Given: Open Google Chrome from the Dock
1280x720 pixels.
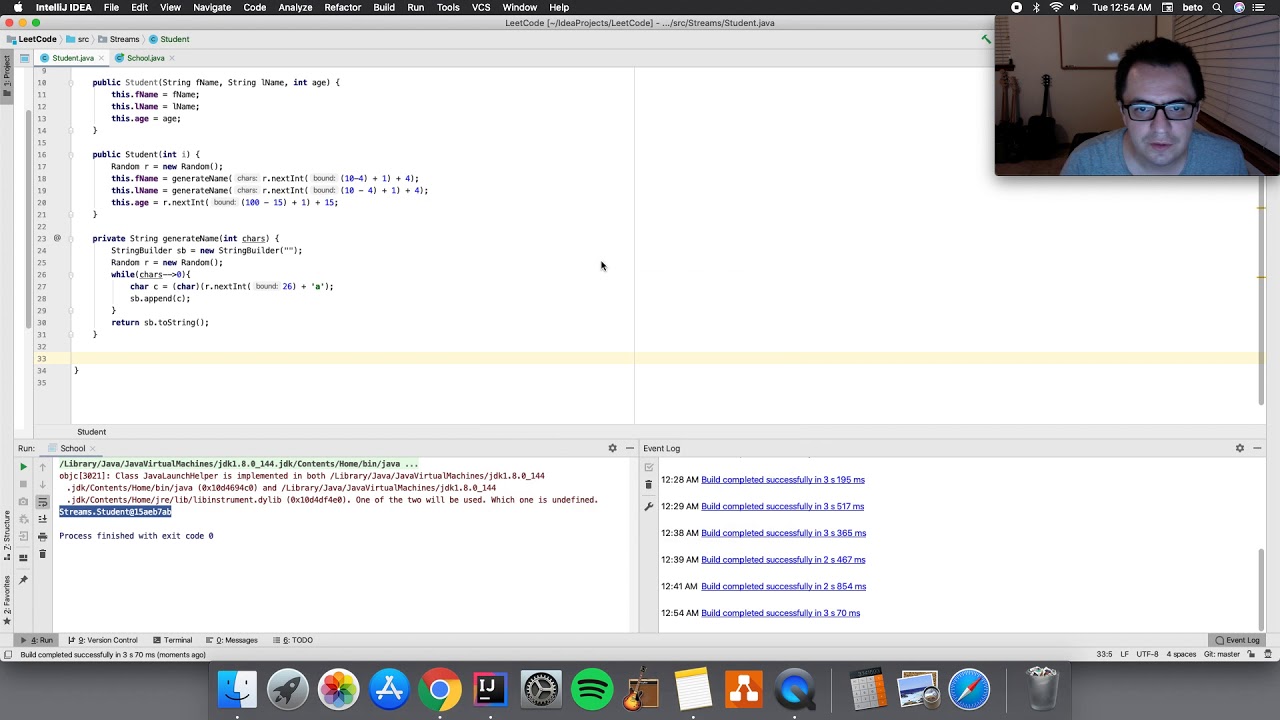Looking at the screenshot, I should point(439,689).
